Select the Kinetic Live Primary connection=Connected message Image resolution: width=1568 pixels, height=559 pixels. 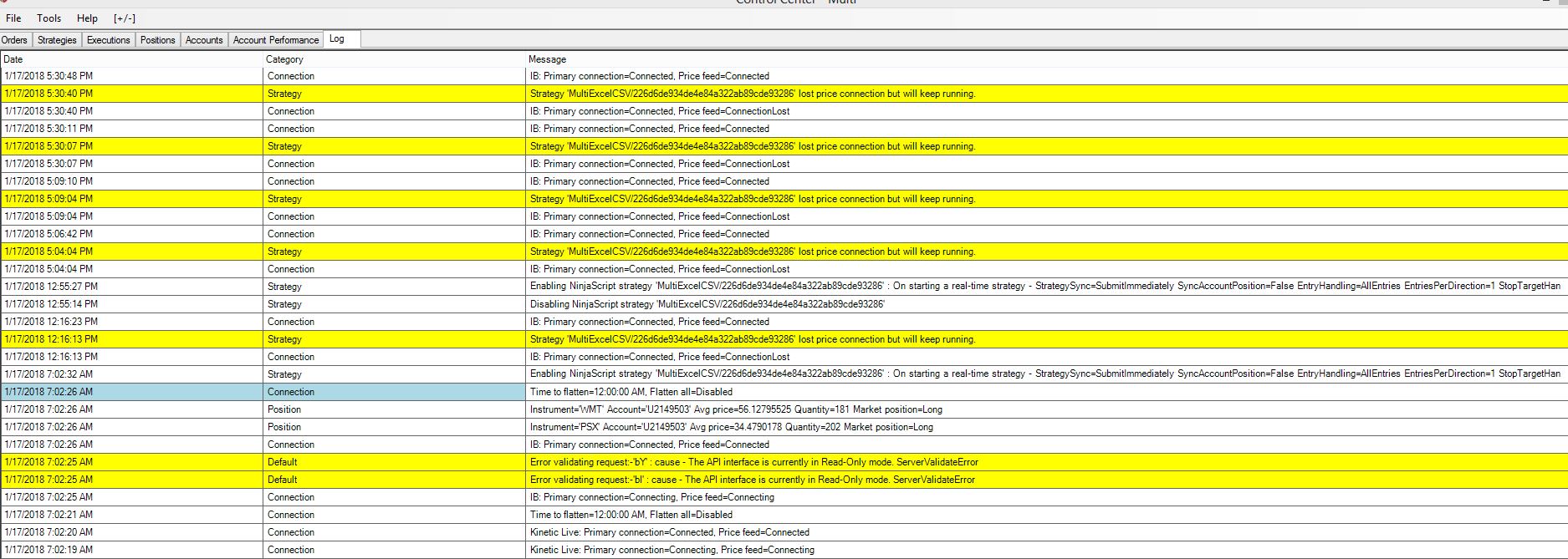pos(670,532)
